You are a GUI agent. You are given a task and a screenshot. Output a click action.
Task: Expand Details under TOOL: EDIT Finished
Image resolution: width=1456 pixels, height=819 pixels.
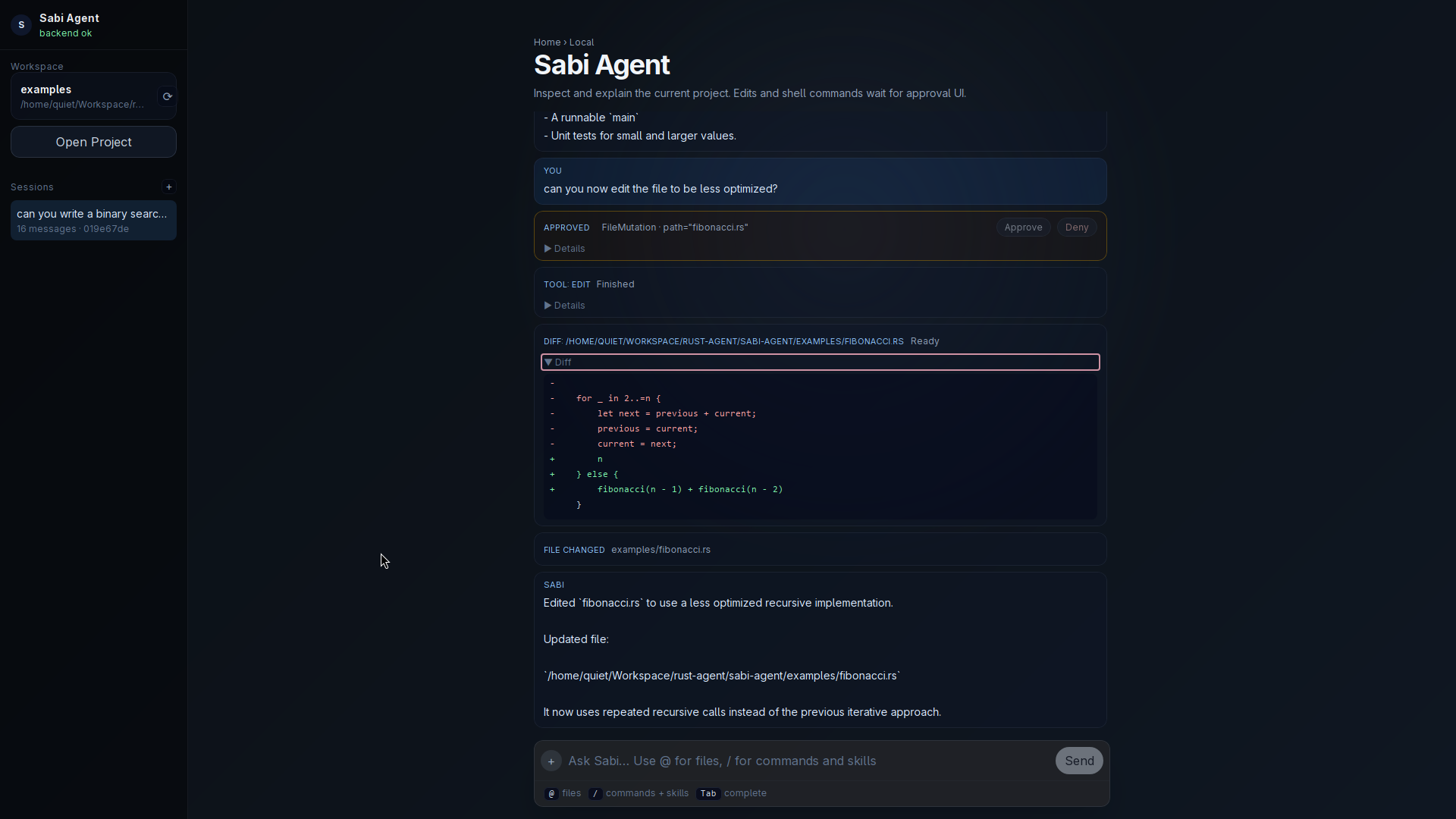(564, 306)
